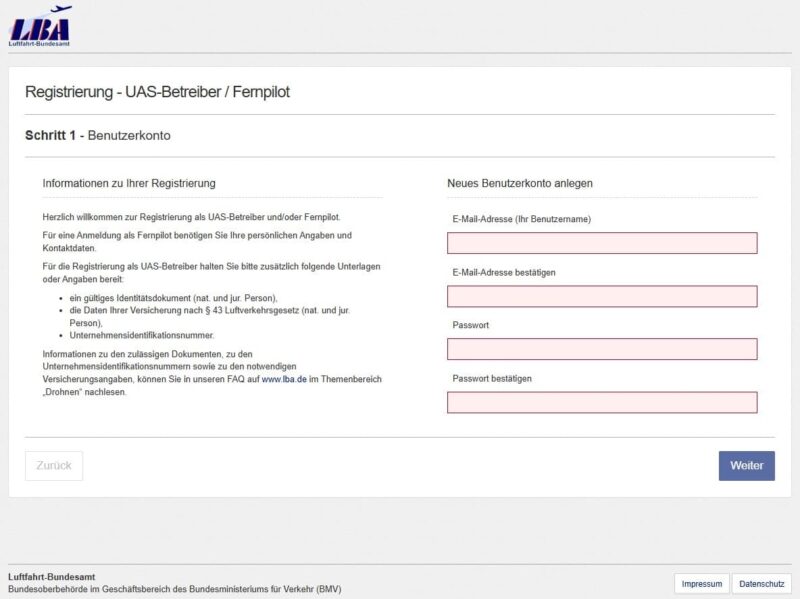Click the heading 'Registrierung - UAS-Betreiber / Fernpilot'
Image resolution: width=800 pixels, height=599 pixels.
[x=157, y=92]
